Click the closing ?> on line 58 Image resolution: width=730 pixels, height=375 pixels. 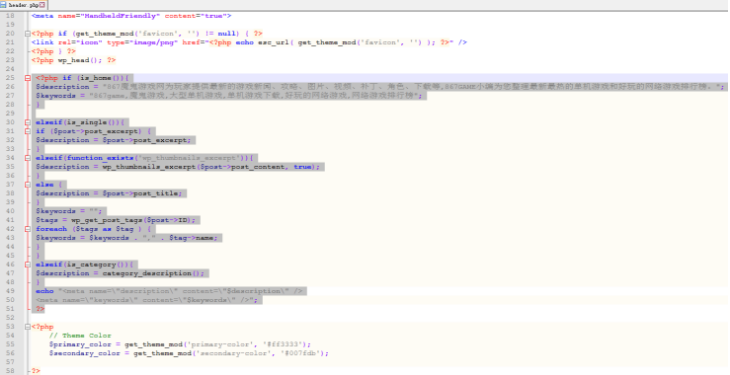tap(36, 371)
